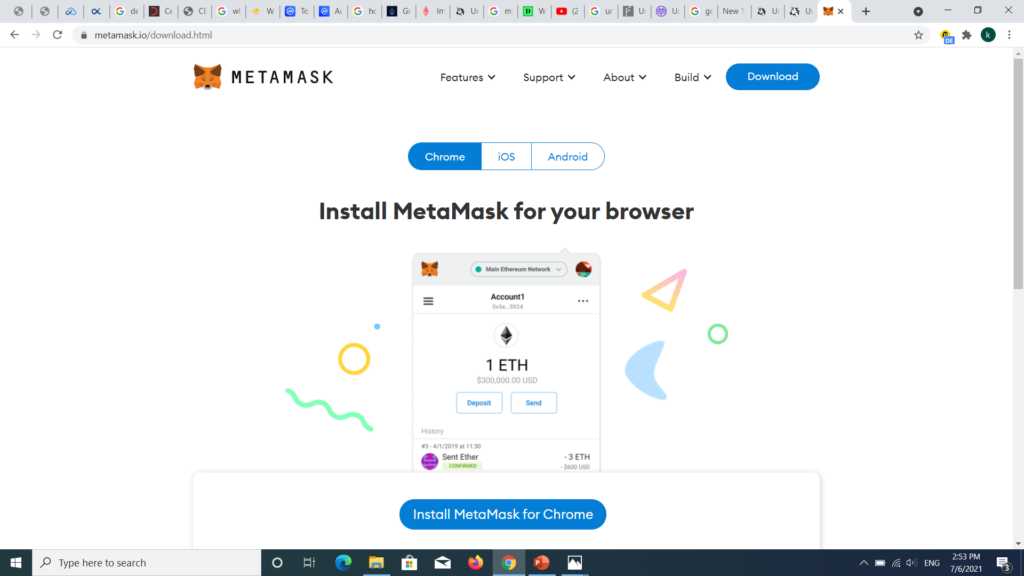Click the Chrome icon on the taskbar

click(509, 562)
